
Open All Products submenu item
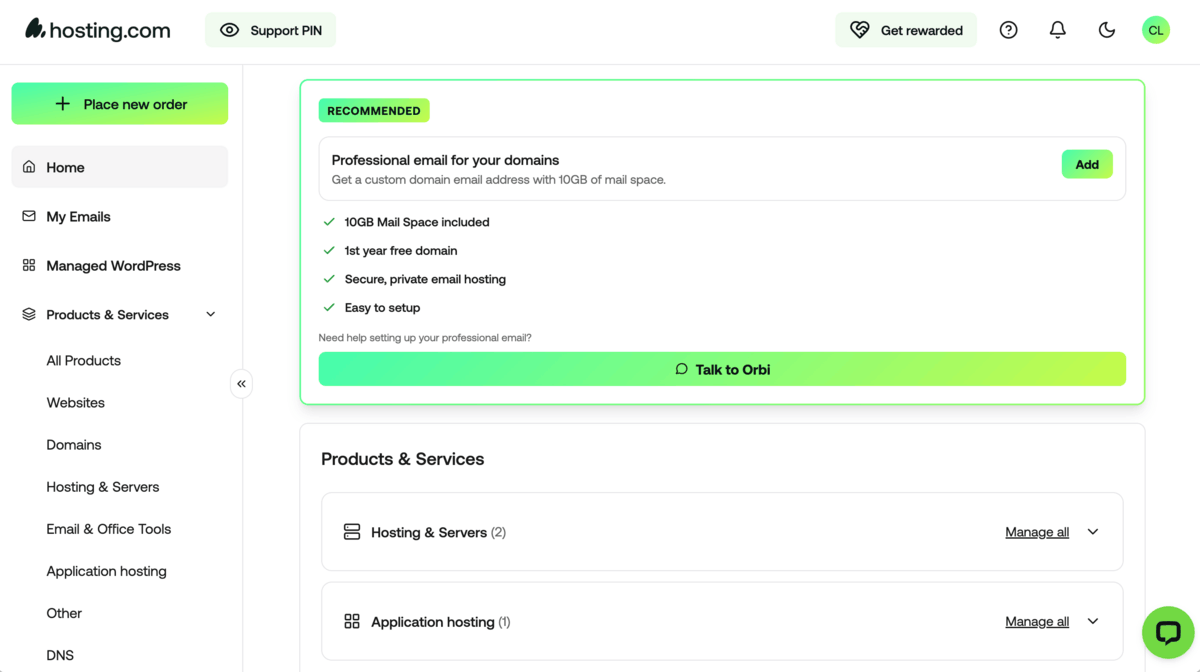click(x=83, y=360)
